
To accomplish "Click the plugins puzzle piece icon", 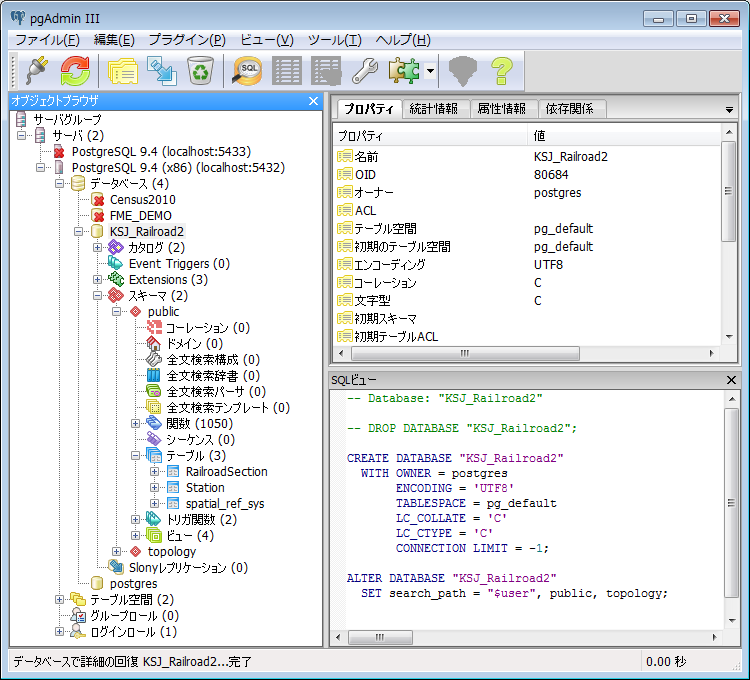I will pos(404,71).
